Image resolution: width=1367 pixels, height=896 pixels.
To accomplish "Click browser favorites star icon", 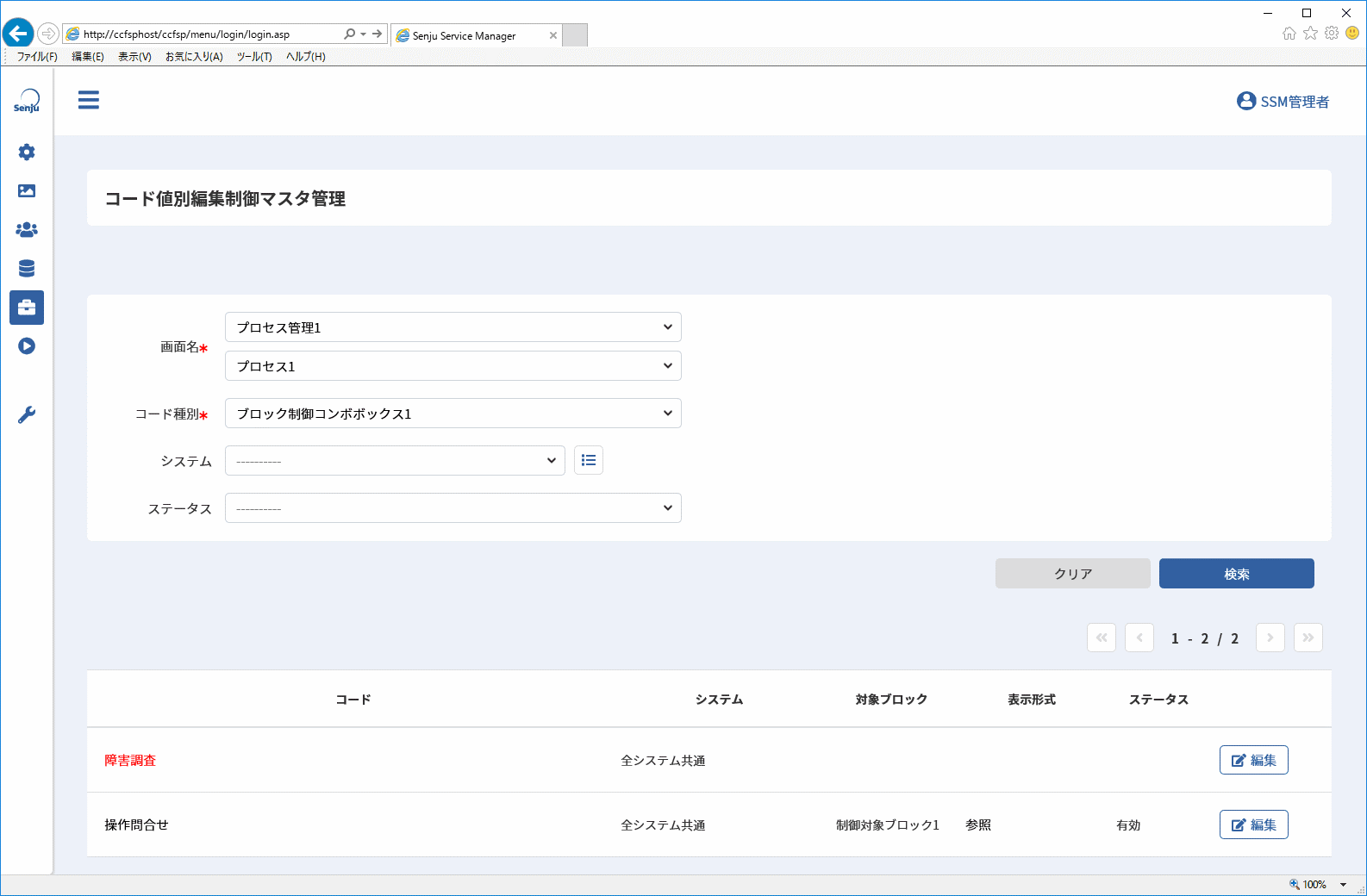I will [x=1311, y=34].
